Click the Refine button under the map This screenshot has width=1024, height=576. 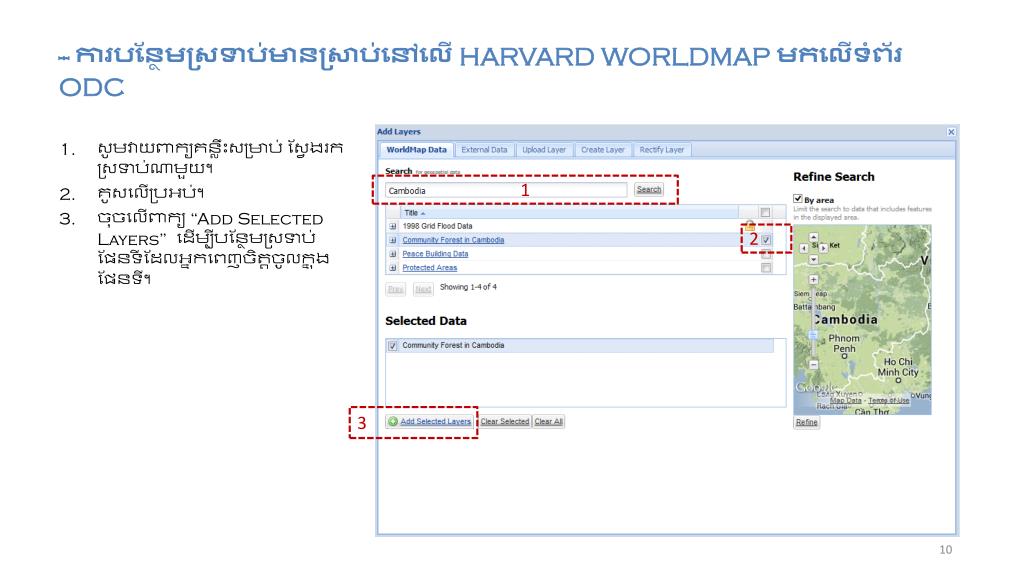point(807,422)
